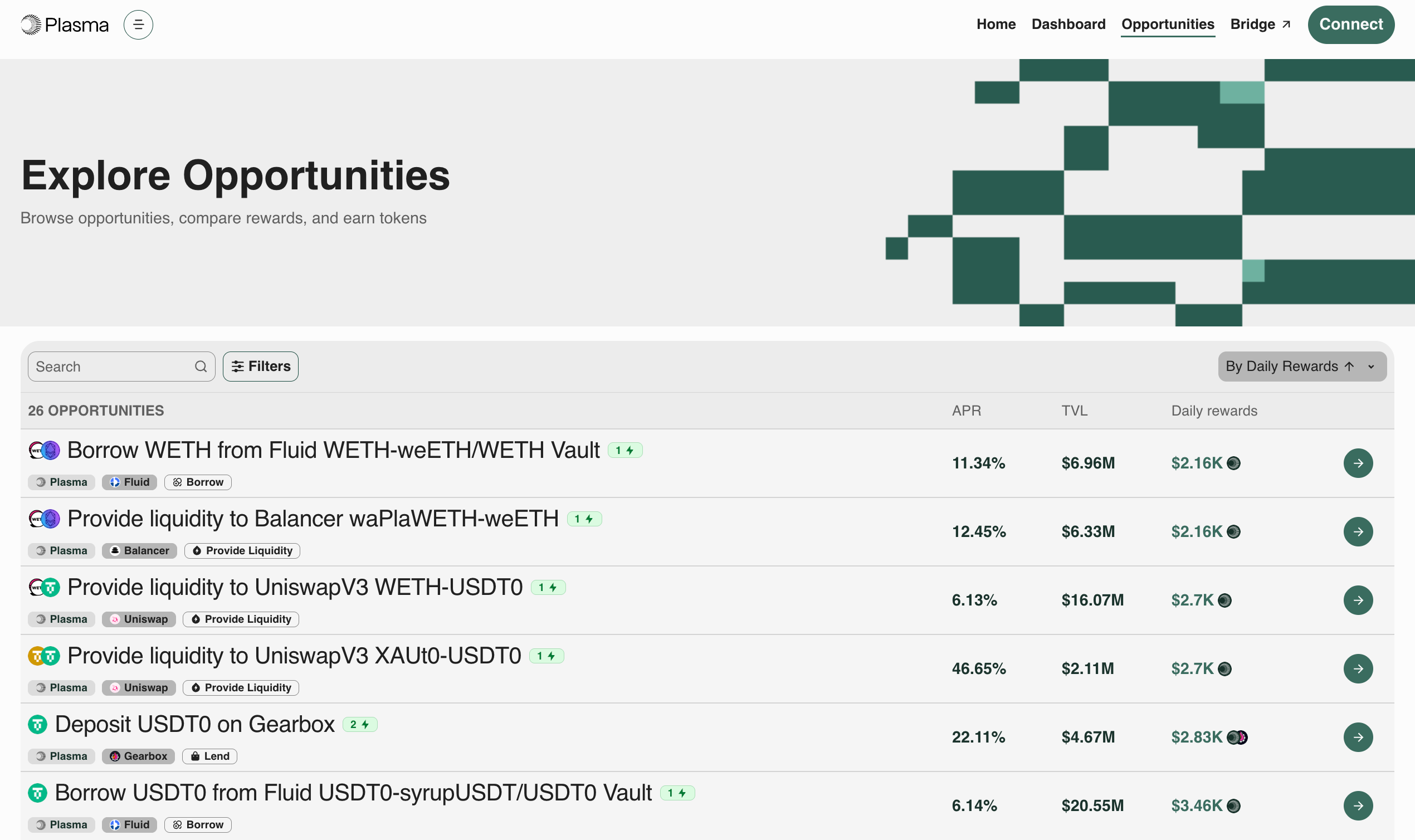Click the search magnifier icon

[201, 366]
